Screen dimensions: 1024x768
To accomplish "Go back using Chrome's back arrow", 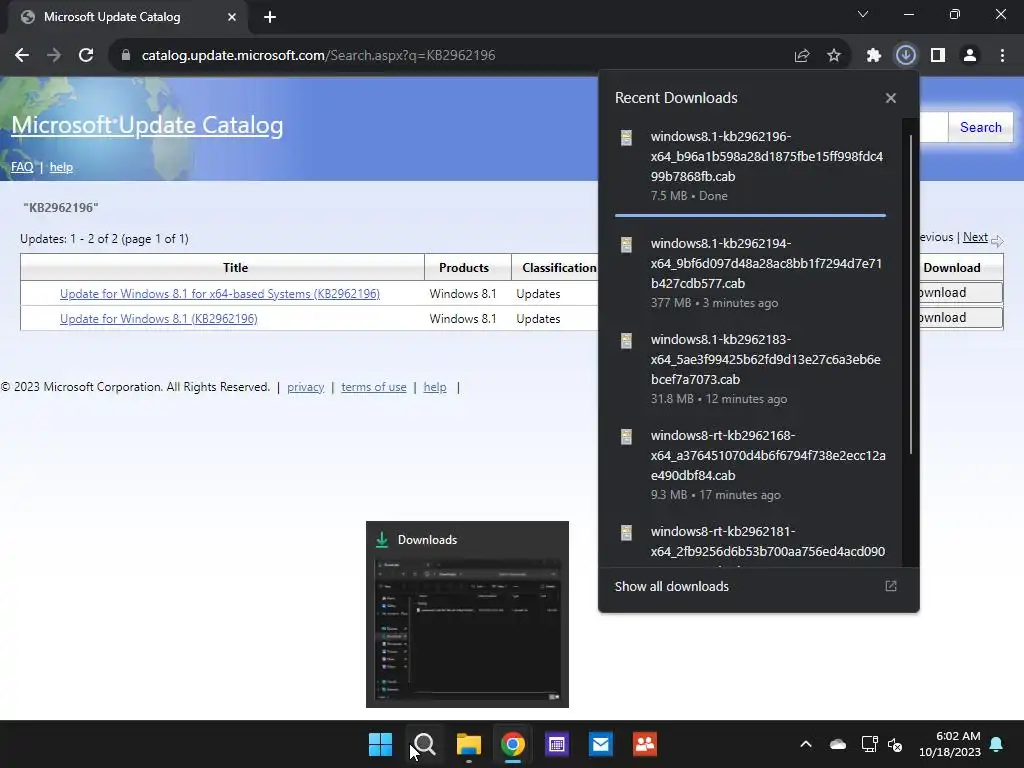I will click(x=22, y=56).
